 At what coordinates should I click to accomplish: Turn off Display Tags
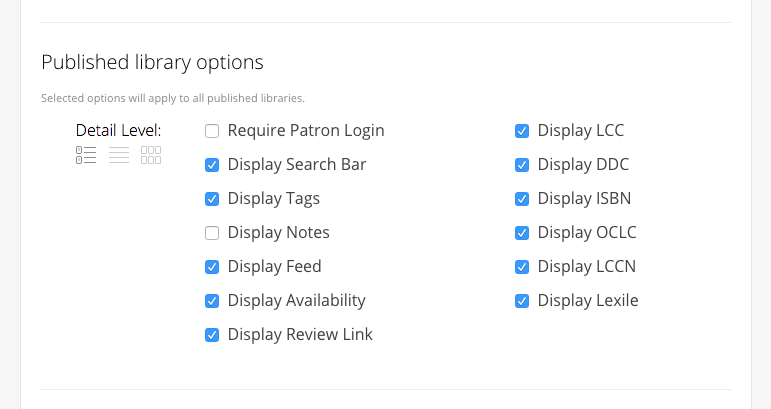pyautogui.click(x=212, y=199)
